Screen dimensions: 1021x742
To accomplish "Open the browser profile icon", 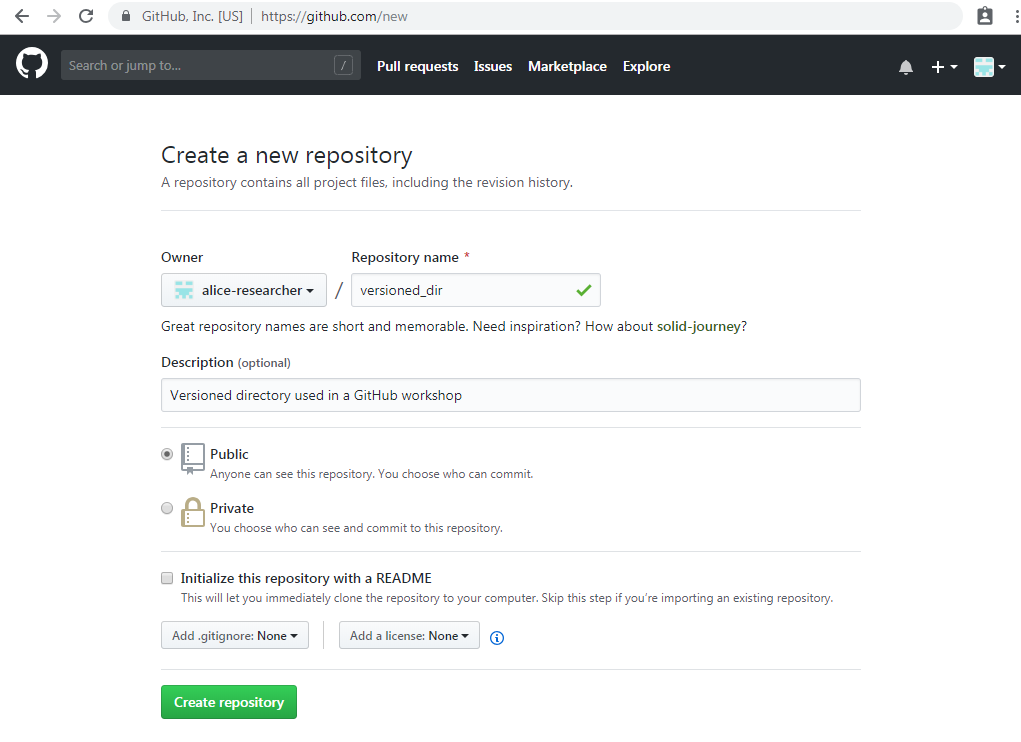I will (x=984, y=16).
